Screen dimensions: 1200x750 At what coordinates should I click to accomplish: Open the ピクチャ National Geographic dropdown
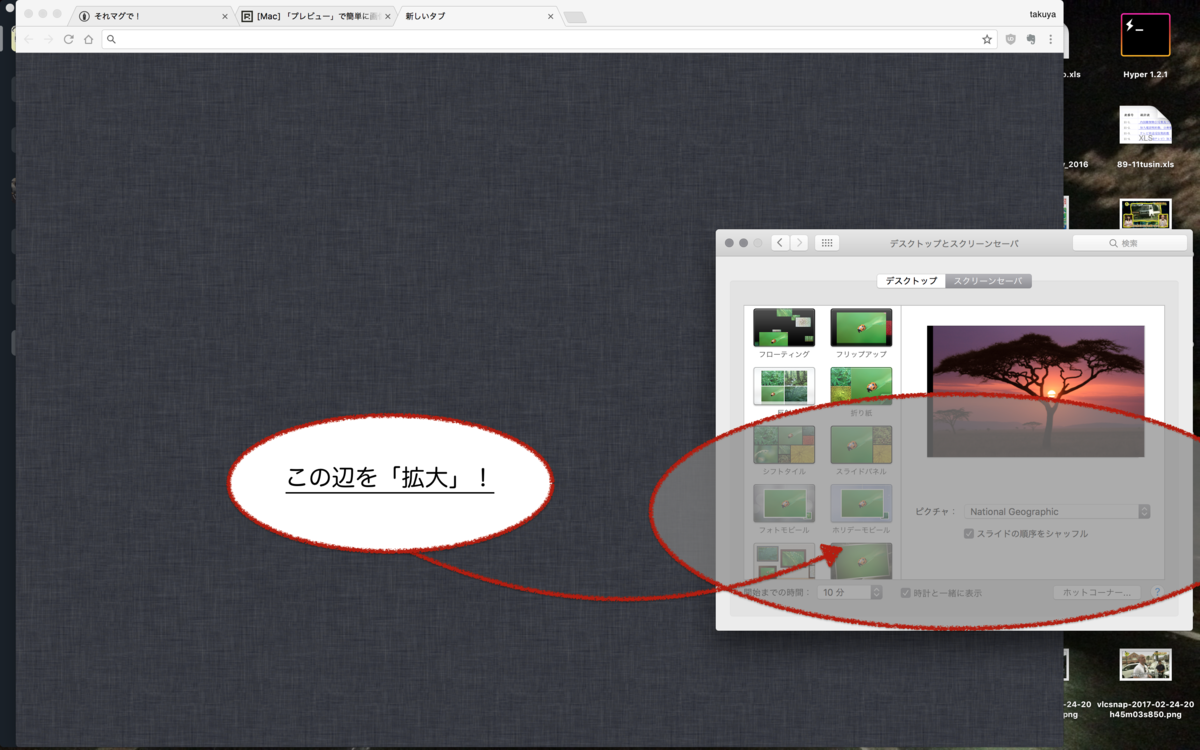(x=1057, y=511)
